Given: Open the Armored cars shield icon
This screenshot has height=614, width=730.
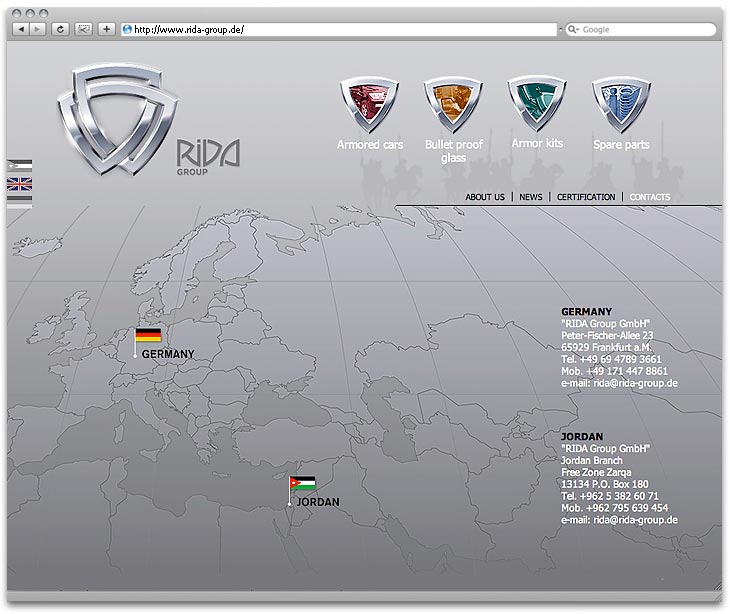Looking at the screenshot, I should pyautogui.click(x=369, y=104).
